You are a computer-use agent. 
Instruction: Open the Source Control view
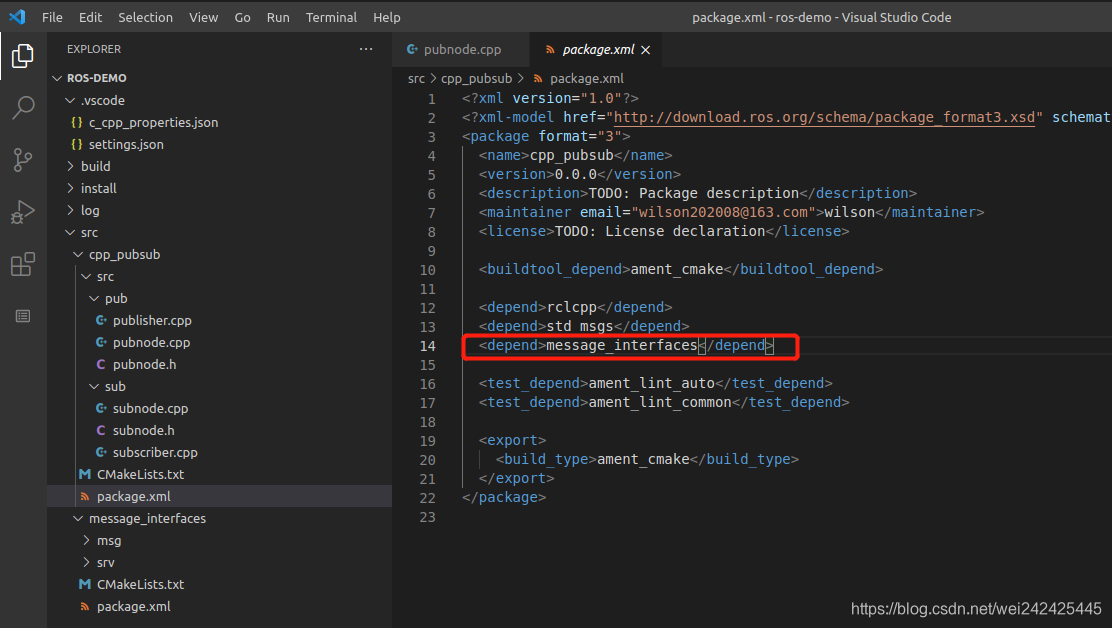(x=23, y=160)
